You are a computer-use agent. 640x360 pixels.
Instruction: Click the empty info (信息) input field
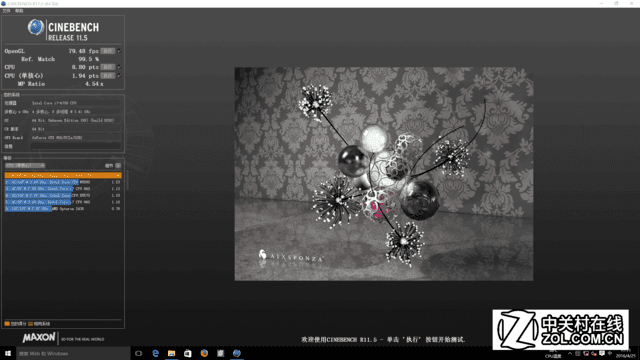pyautogui.click(x=76, y=146)
